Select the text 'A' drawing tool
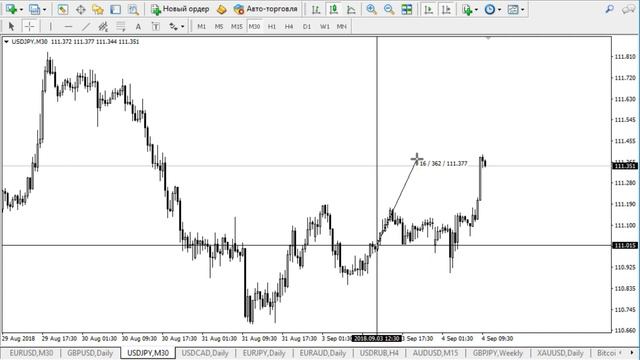Screen dimensions: 640x360 coord(138,27)
